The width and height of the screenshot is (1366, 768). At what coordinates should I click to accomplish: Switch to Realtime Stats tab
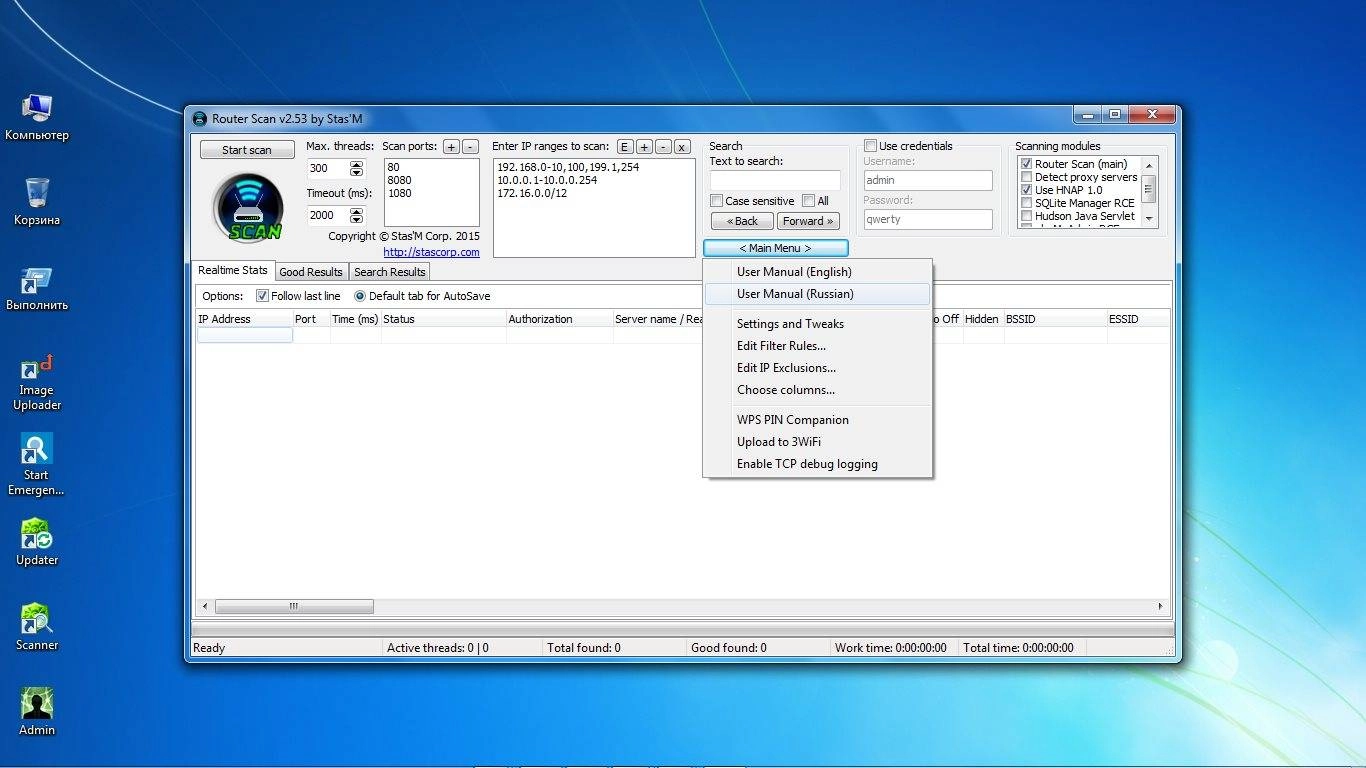233,271
